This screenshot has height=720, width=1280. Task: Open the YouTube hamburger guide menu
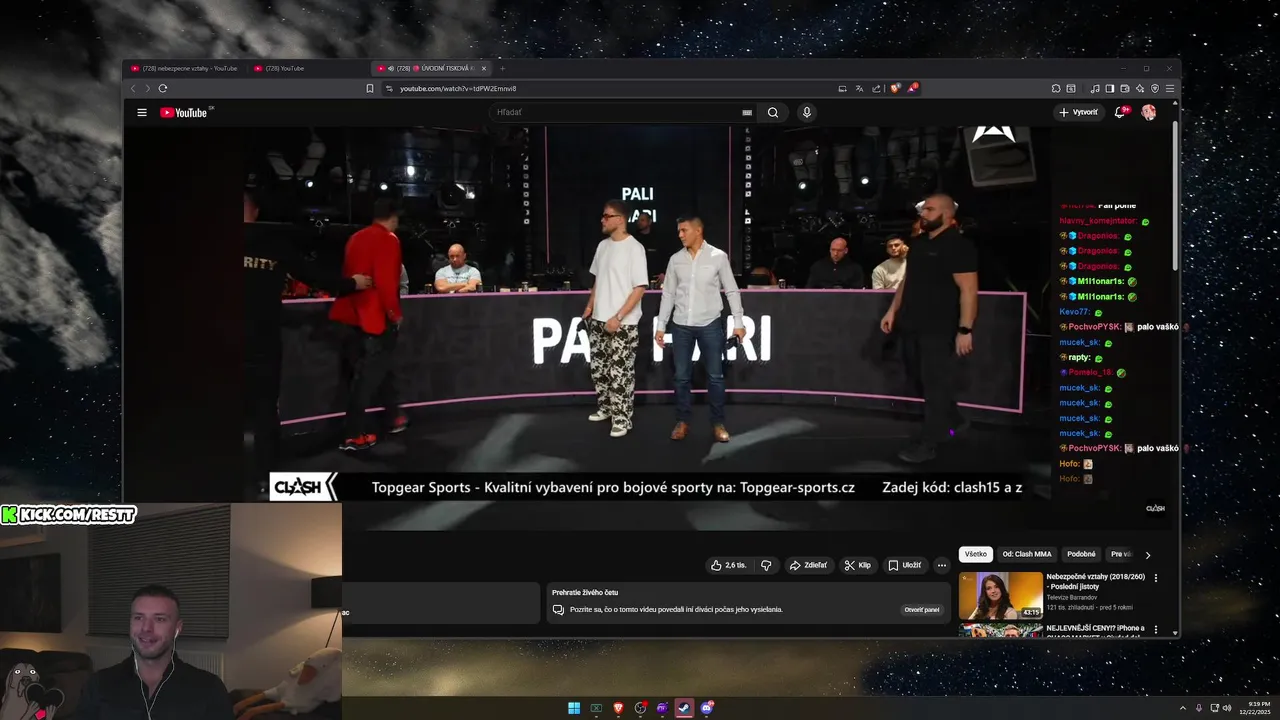coord(142,112)
